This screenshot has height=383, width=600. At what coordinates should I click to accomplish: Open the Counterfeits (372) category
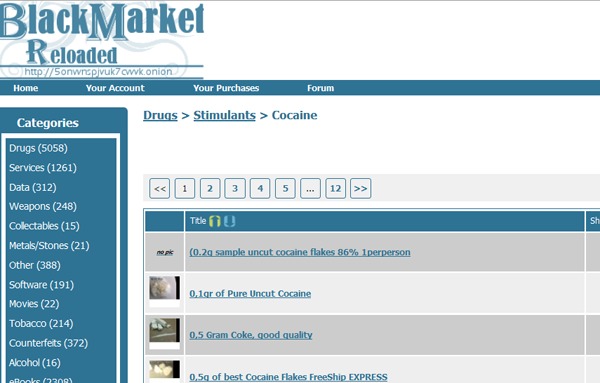tap(49, 343)
